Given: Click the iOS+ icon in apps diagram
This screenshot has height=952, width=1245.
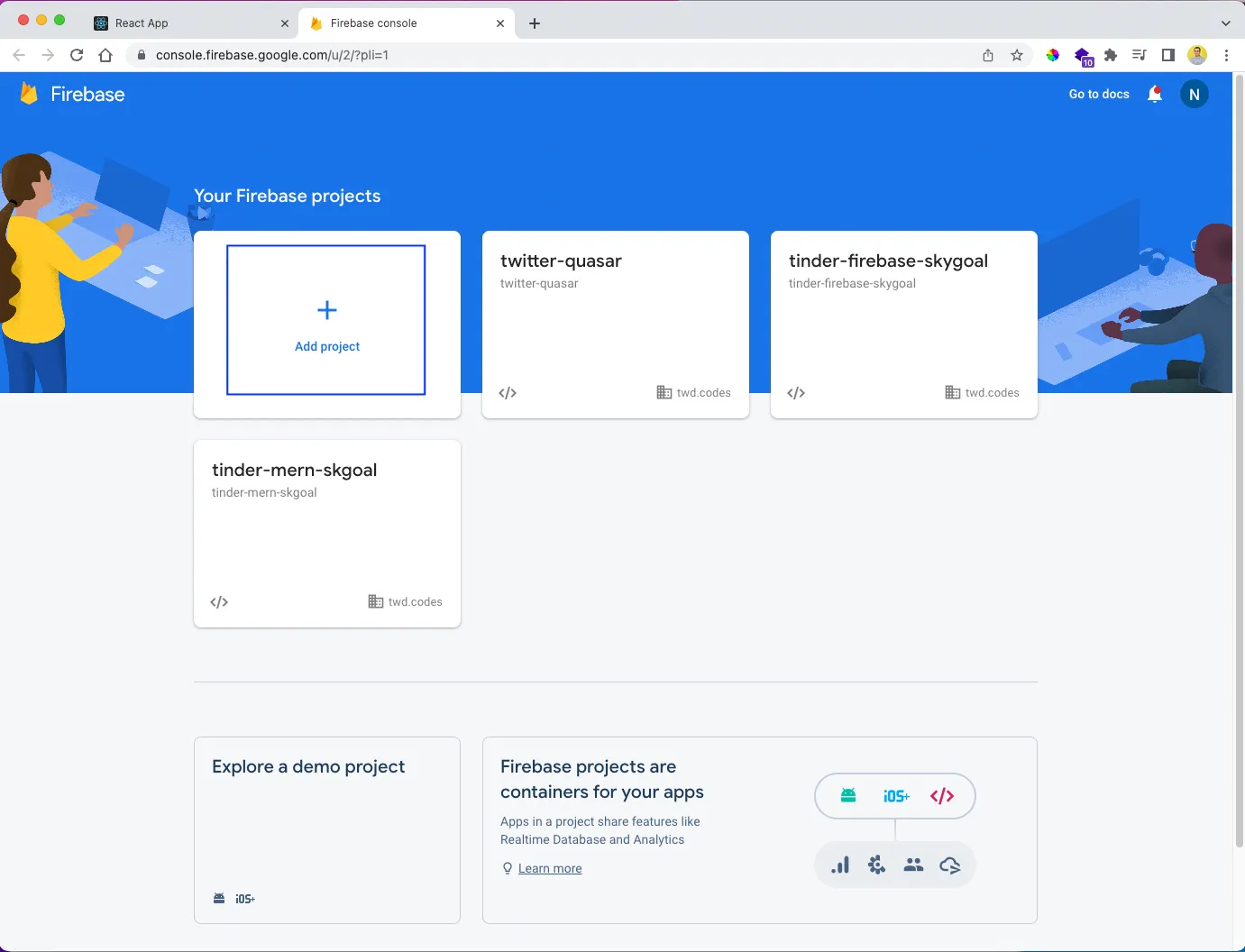Looking at the screenshot, I should 896,796.
